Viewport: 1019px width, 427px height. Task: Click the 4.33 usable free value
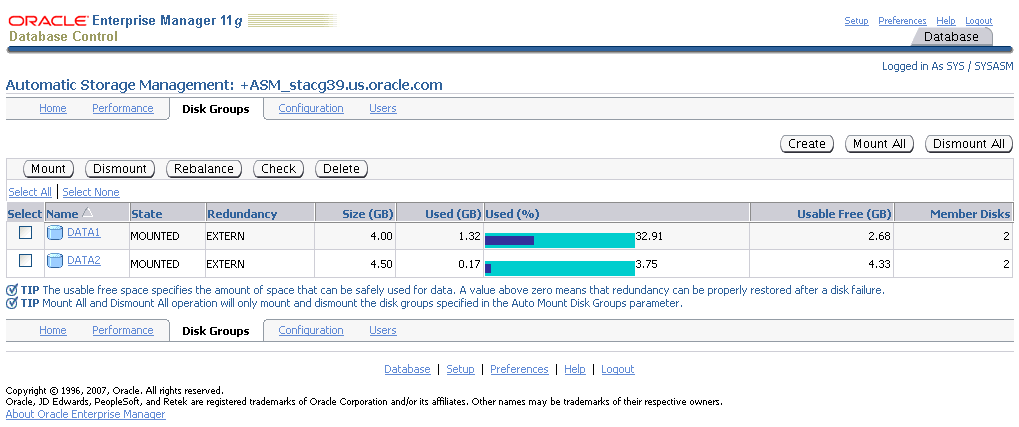(x=879, y=265)
